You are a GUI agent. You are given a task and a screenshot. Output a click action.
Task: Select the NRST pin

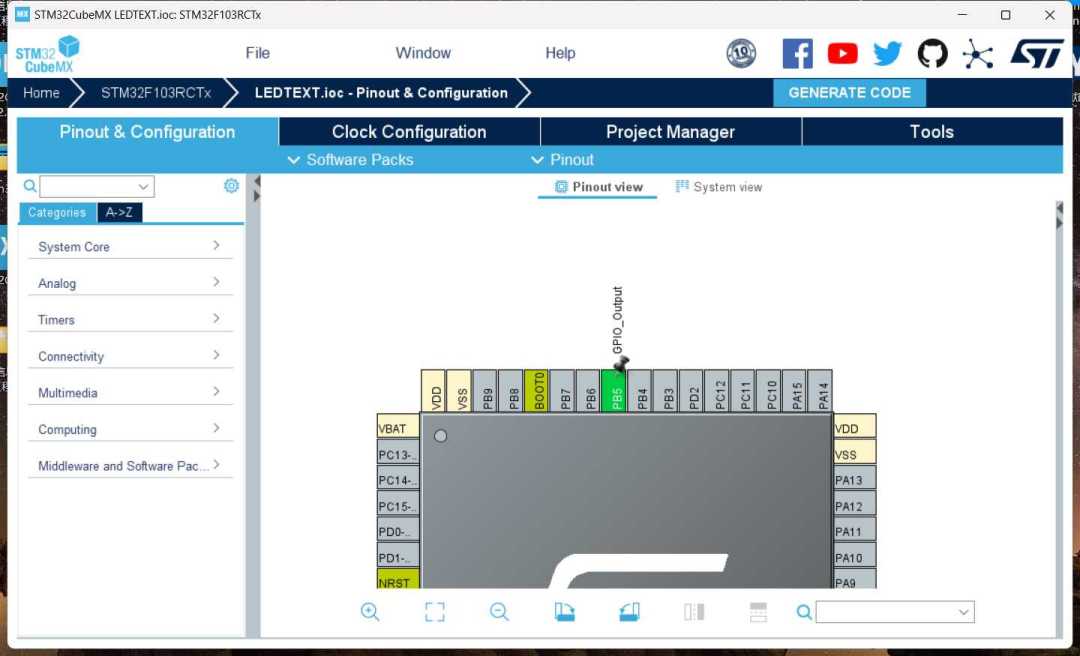(x=398, y=580)
